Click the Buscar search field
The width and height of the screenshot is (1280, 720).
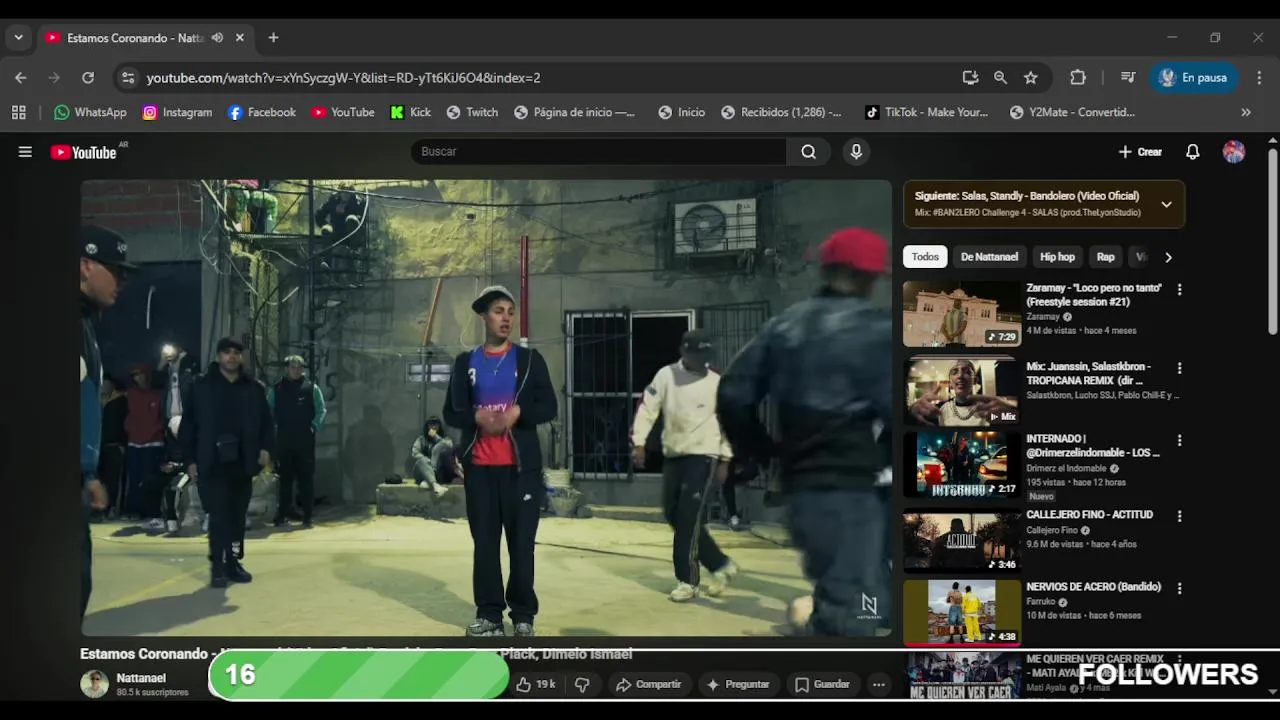(598, 152)
